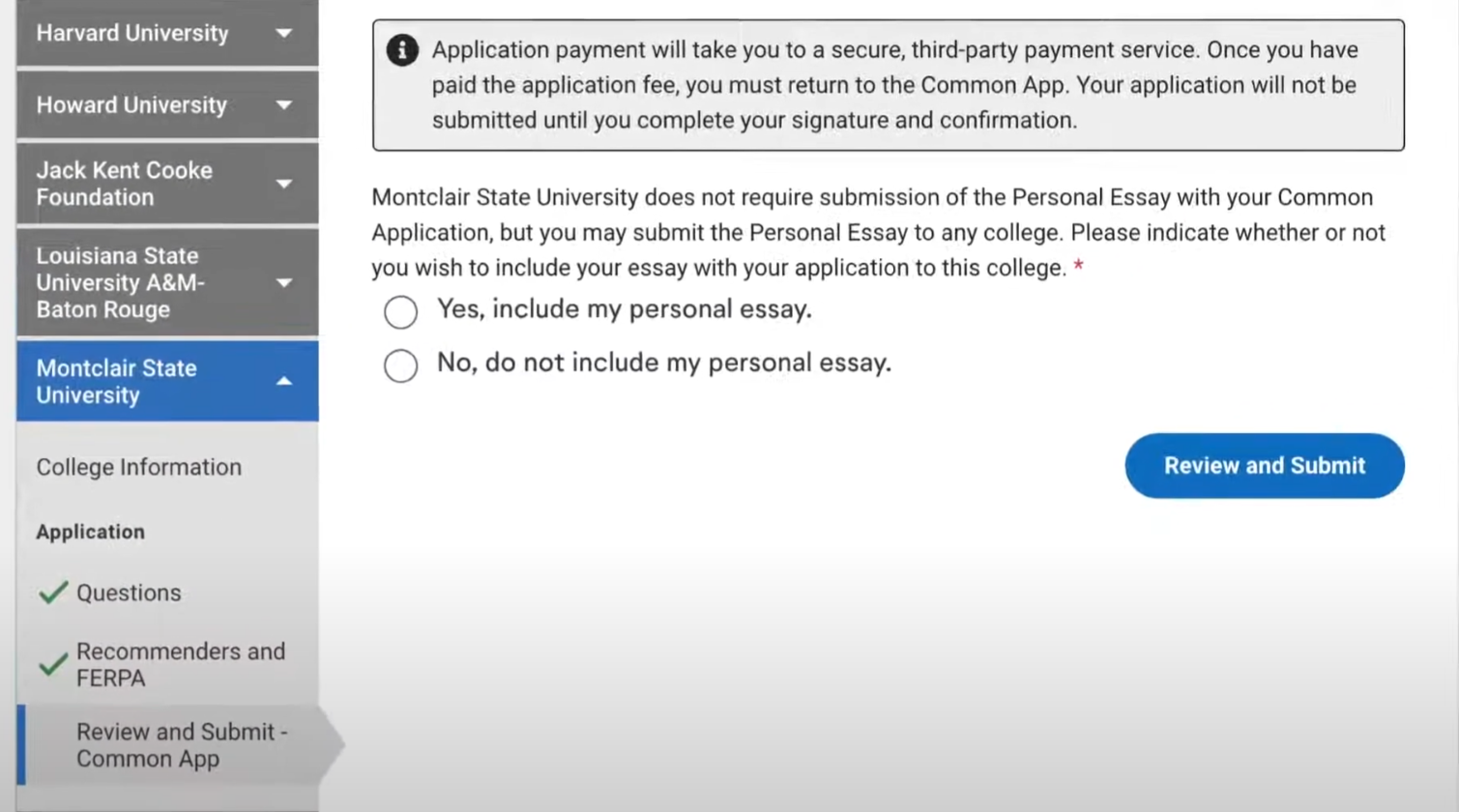Expand the Howard University section
Viewport: 1459px width, 812px height.
[x=283, y=104]
